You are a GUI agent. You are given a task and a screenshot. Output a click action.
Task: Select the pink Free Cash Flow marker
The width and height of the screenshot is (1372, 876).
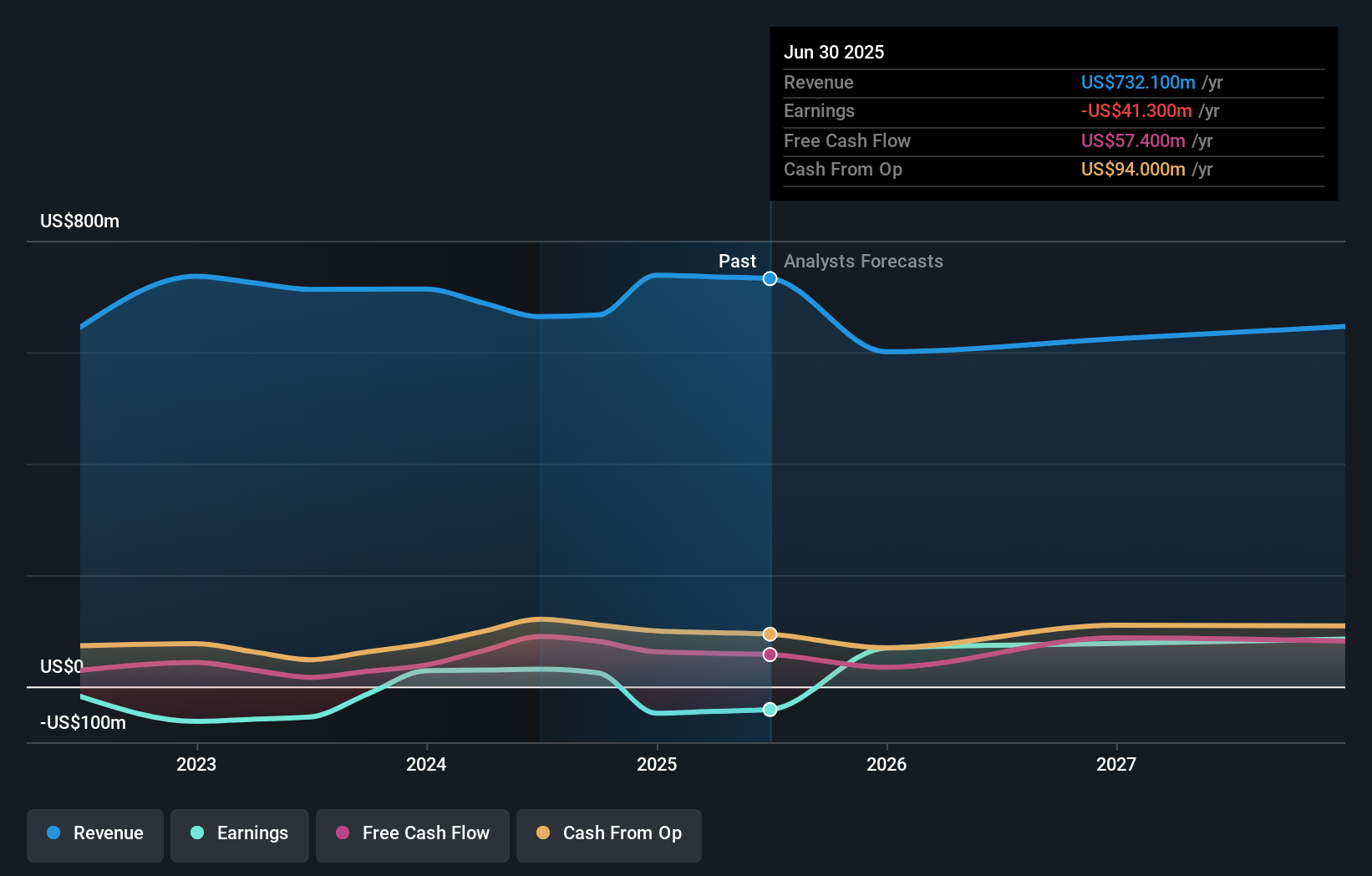click(x=769, y=654)
